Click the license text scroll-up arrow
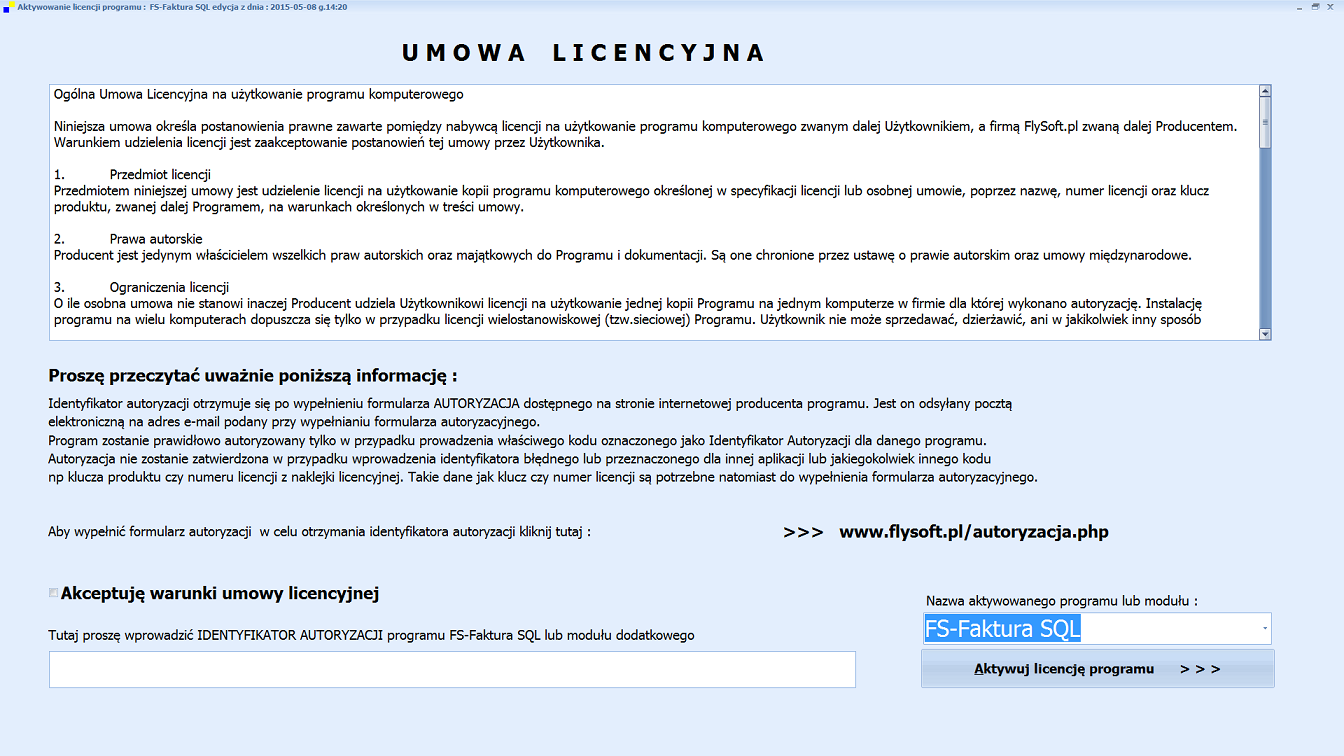The image size is (1344, 756). (1265, 91)
